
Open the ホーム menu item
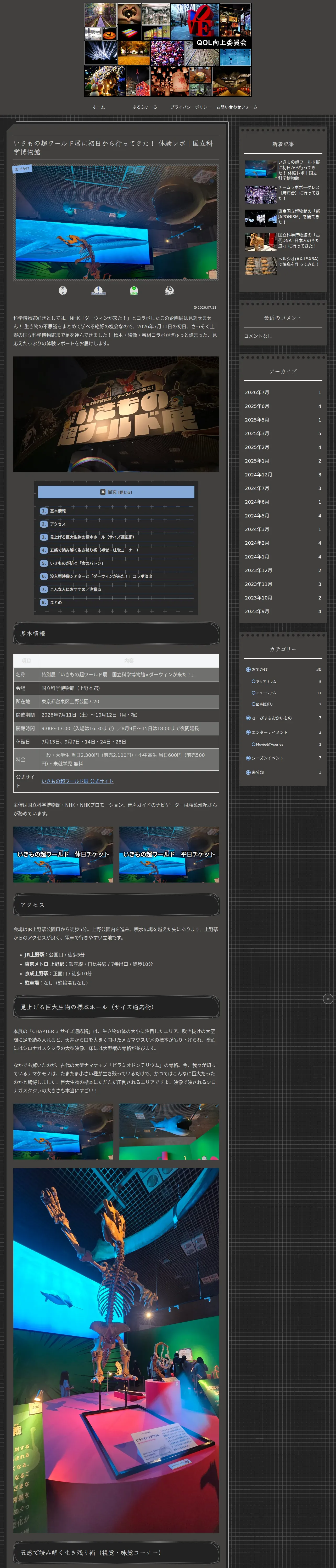[99, 107]
